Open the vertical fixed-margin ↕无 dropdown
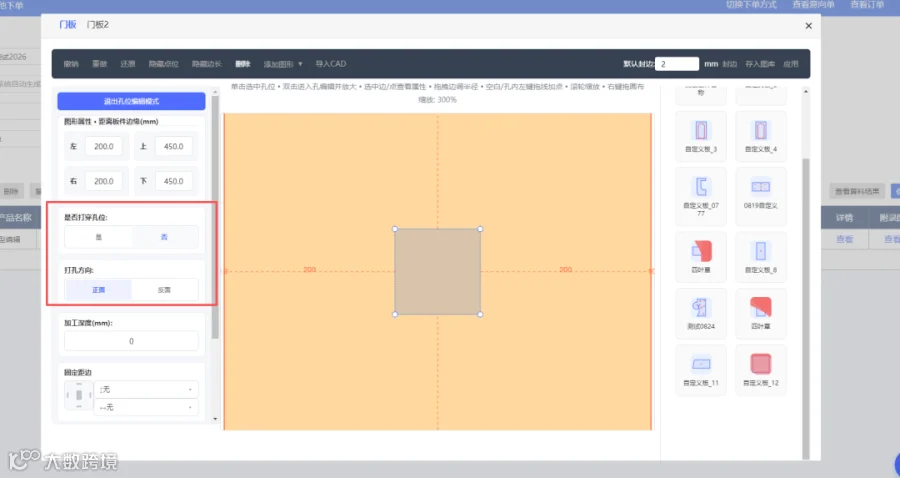900x478 pixels. pyautogui.click(x=146, y=389)
